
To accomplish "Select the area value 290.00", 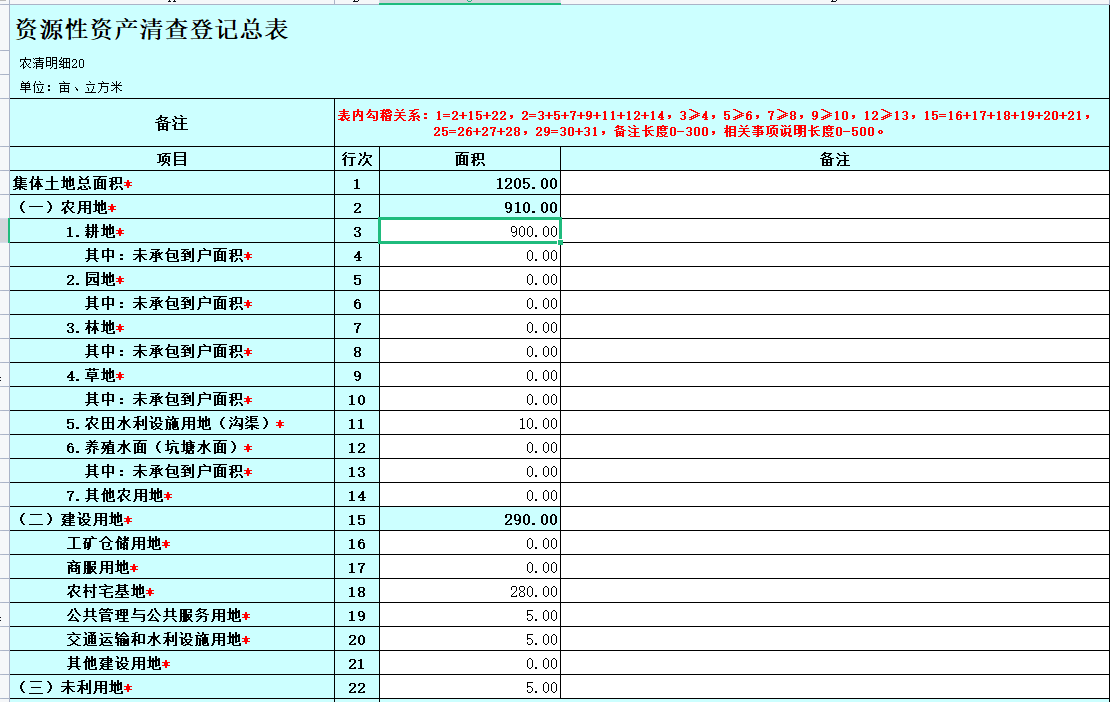I will (470, 519).
